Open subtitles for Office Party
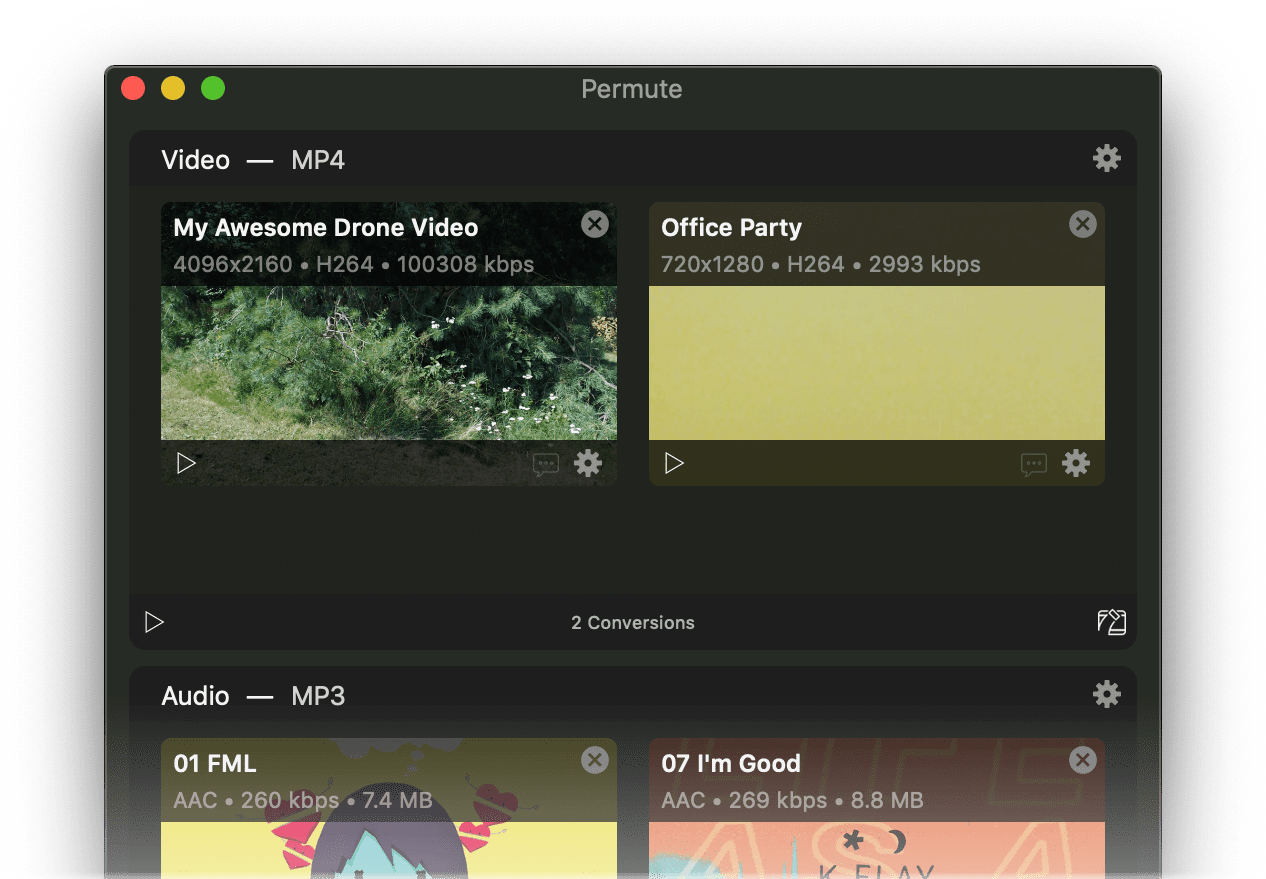The height and width of the screenshot is (879, 1266). (x=1033, y=464)
